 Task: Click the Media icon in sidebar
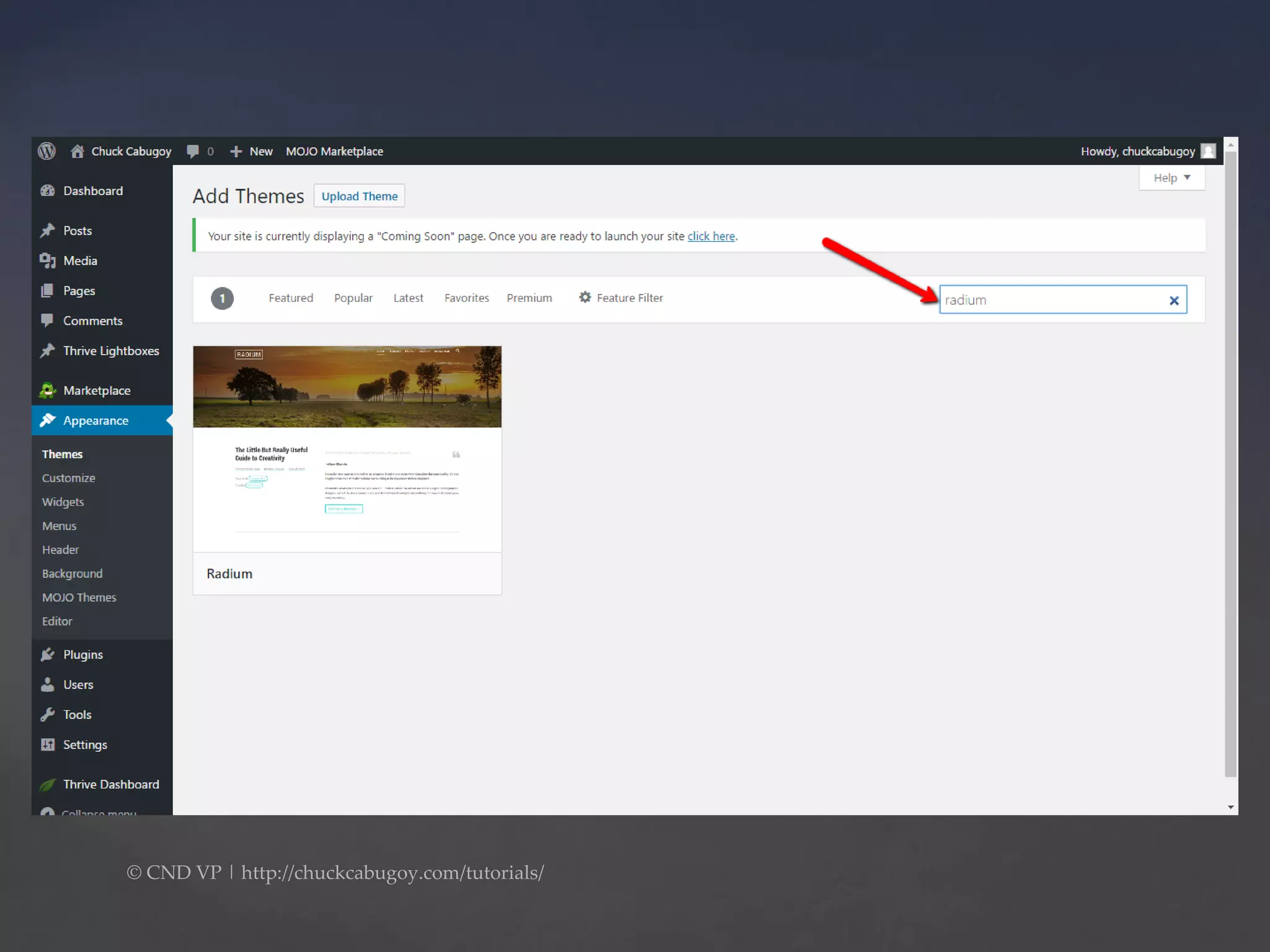pyautogui.click(x=48, y=261)
